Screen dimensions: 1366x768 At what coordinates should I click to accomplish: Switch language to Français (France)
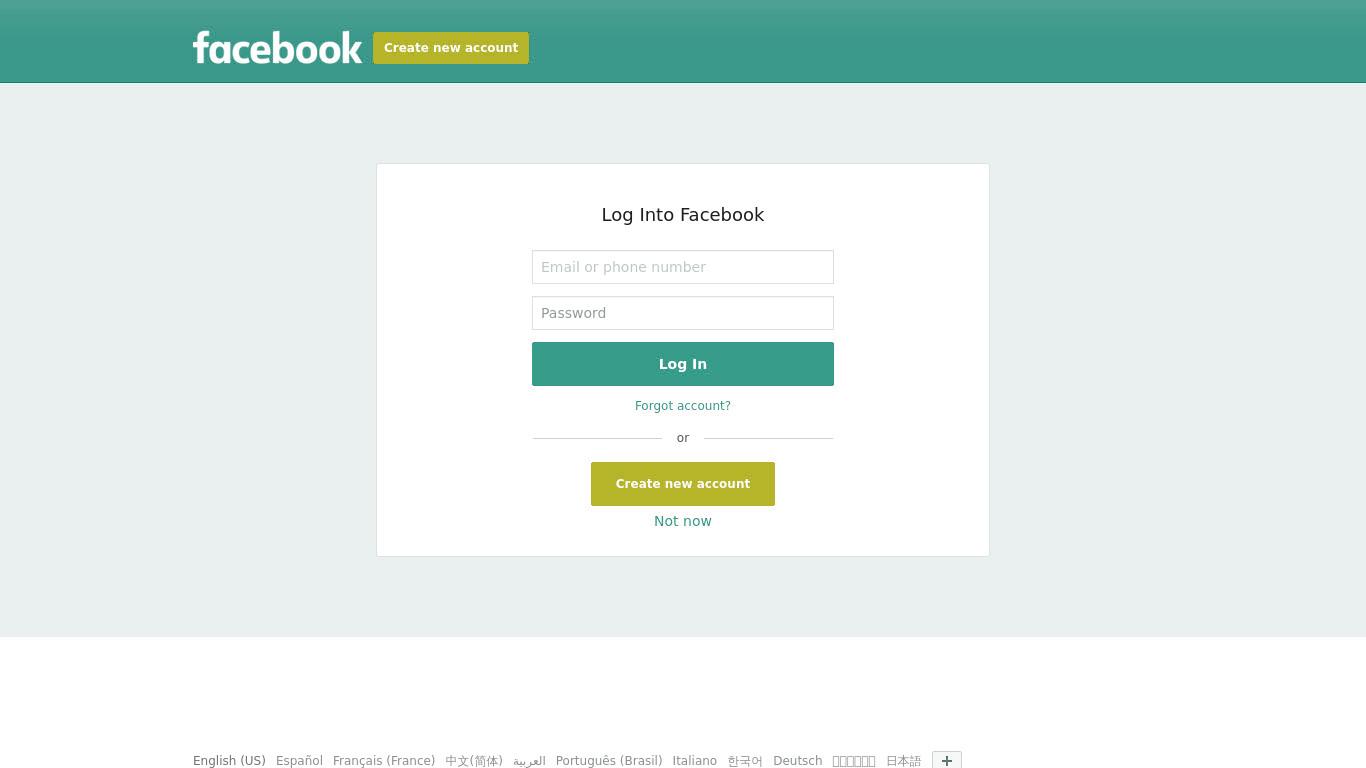point(384,761)
